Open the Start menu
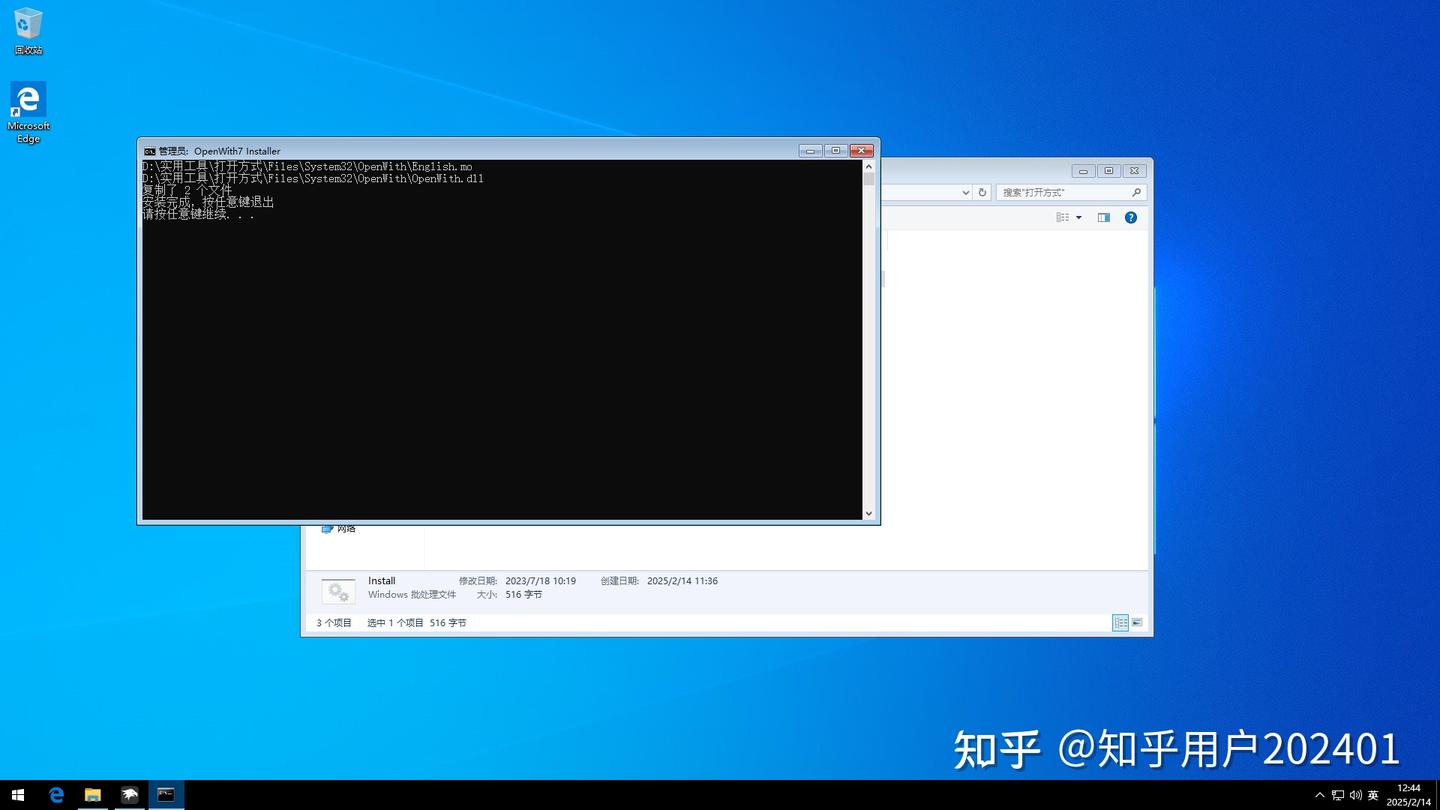 click(19, 794)
